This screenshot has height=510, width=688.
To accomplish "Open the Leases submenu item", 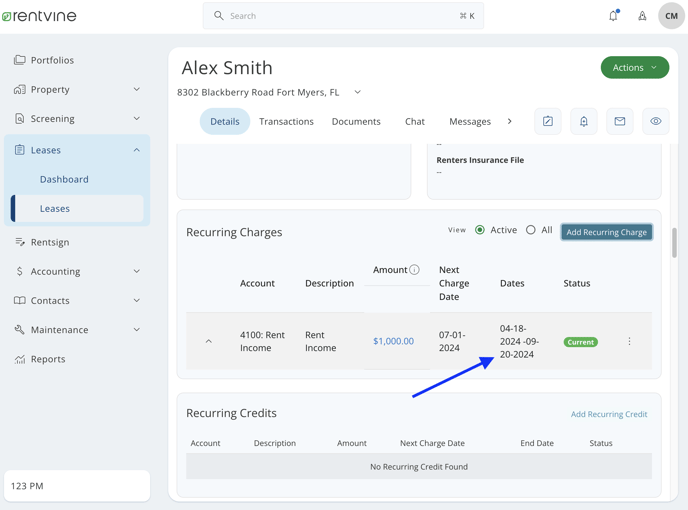I will 77,208.
